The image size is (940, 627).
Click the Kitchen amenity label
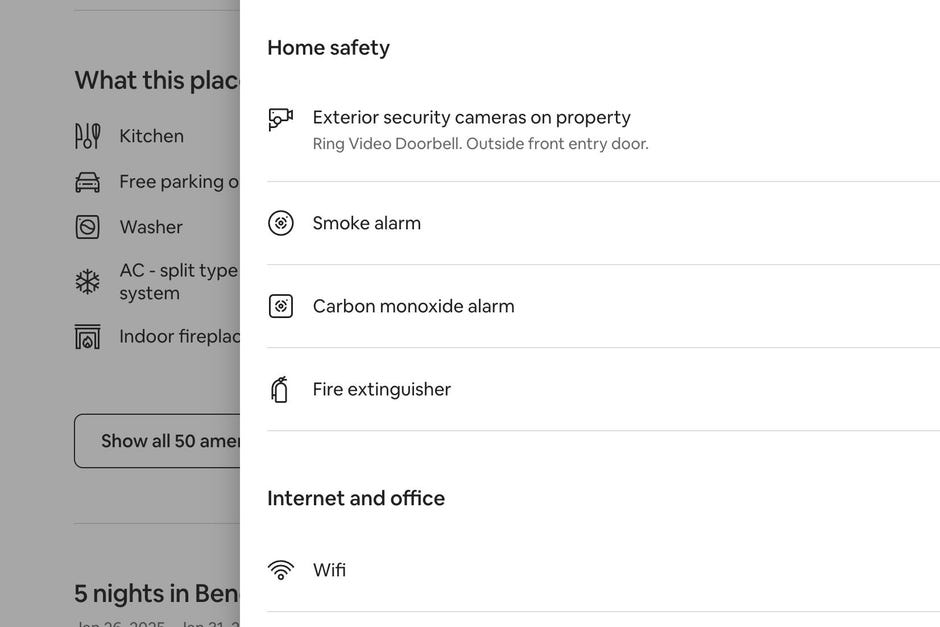coord(152,136)
